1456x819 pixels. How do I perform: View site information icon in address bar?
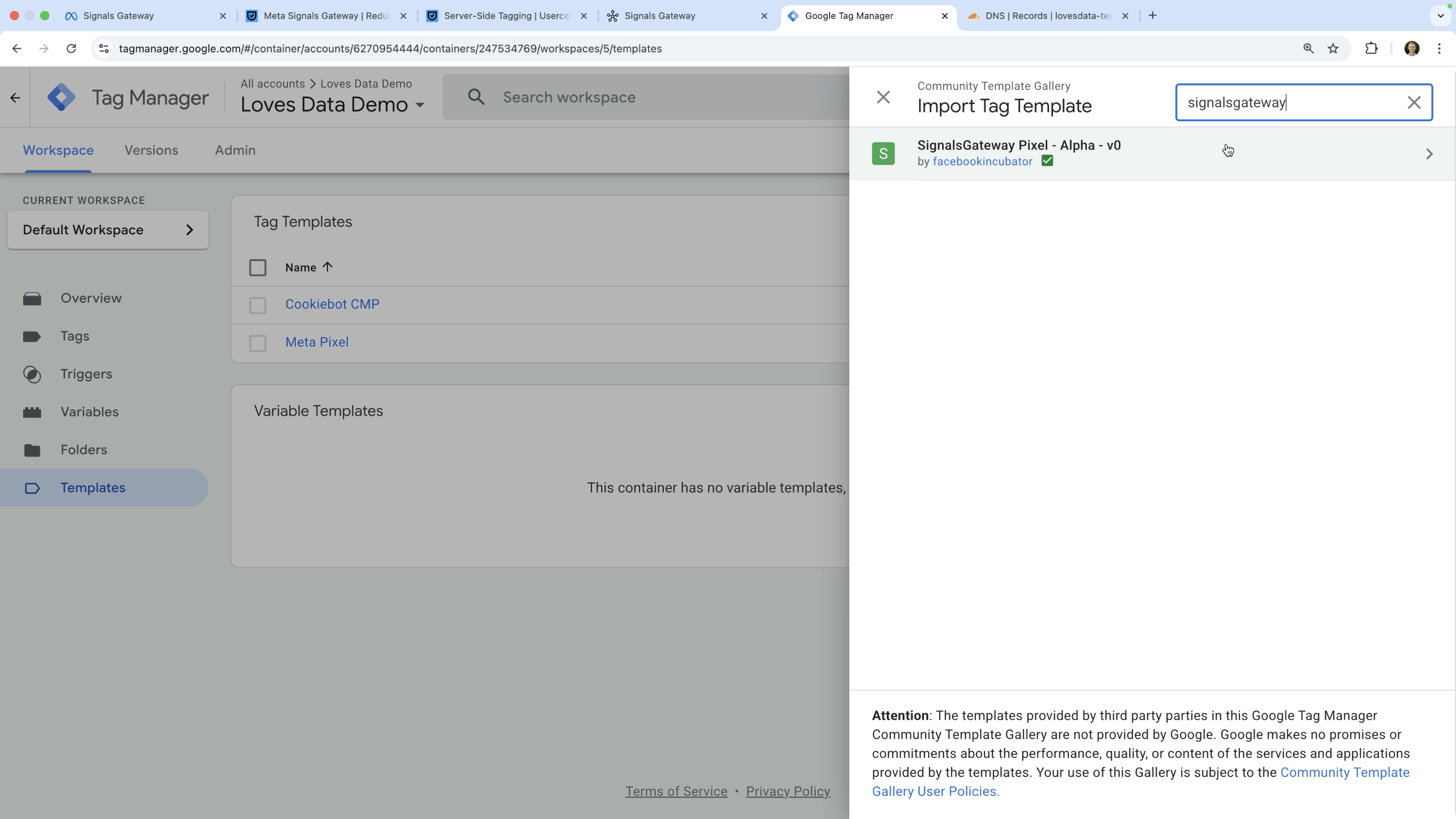[104, 49]
